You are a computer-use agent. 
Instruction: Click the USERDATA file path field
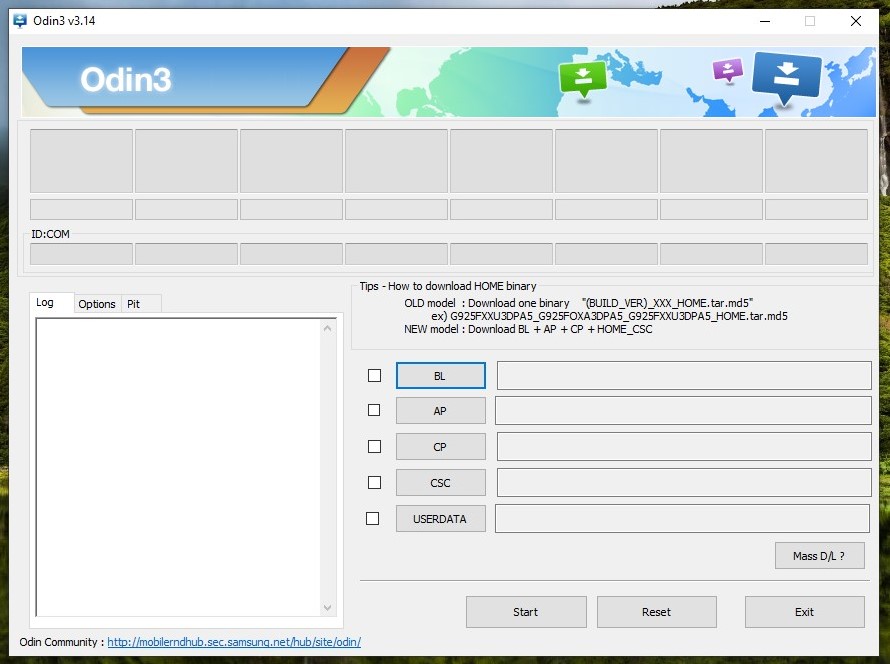click(x=682, y=519)
